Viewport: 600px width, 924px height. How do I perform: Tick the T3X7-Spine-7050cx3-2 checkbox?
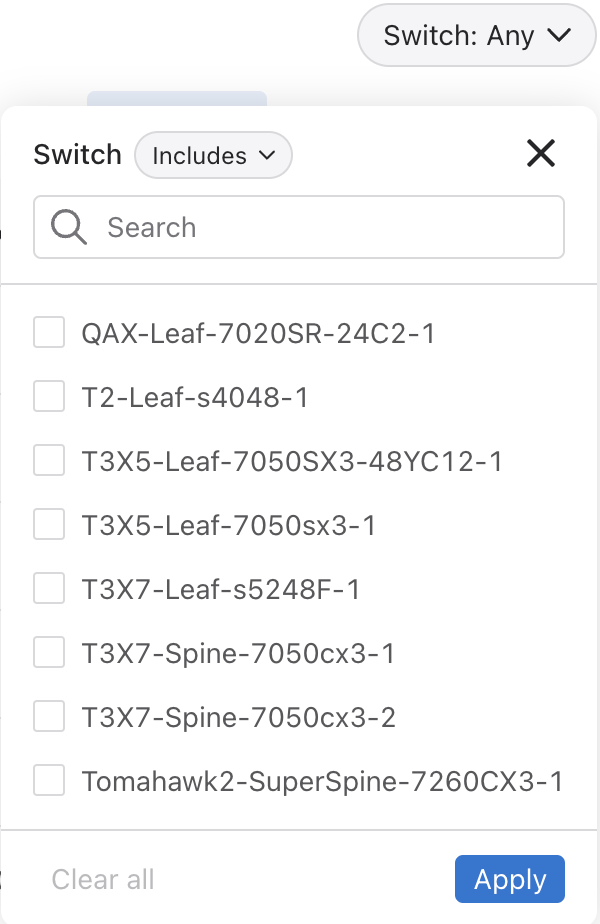tap(49, 717)
